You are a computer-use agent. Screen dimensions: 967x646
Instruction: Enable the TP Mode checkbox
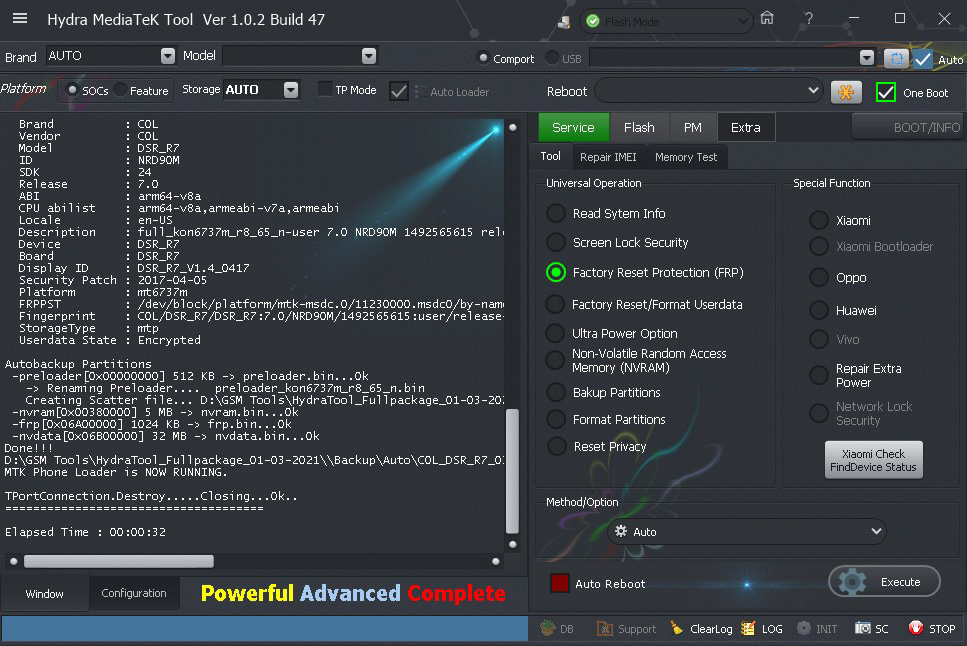pyautogui.click(x=324, y=89)
